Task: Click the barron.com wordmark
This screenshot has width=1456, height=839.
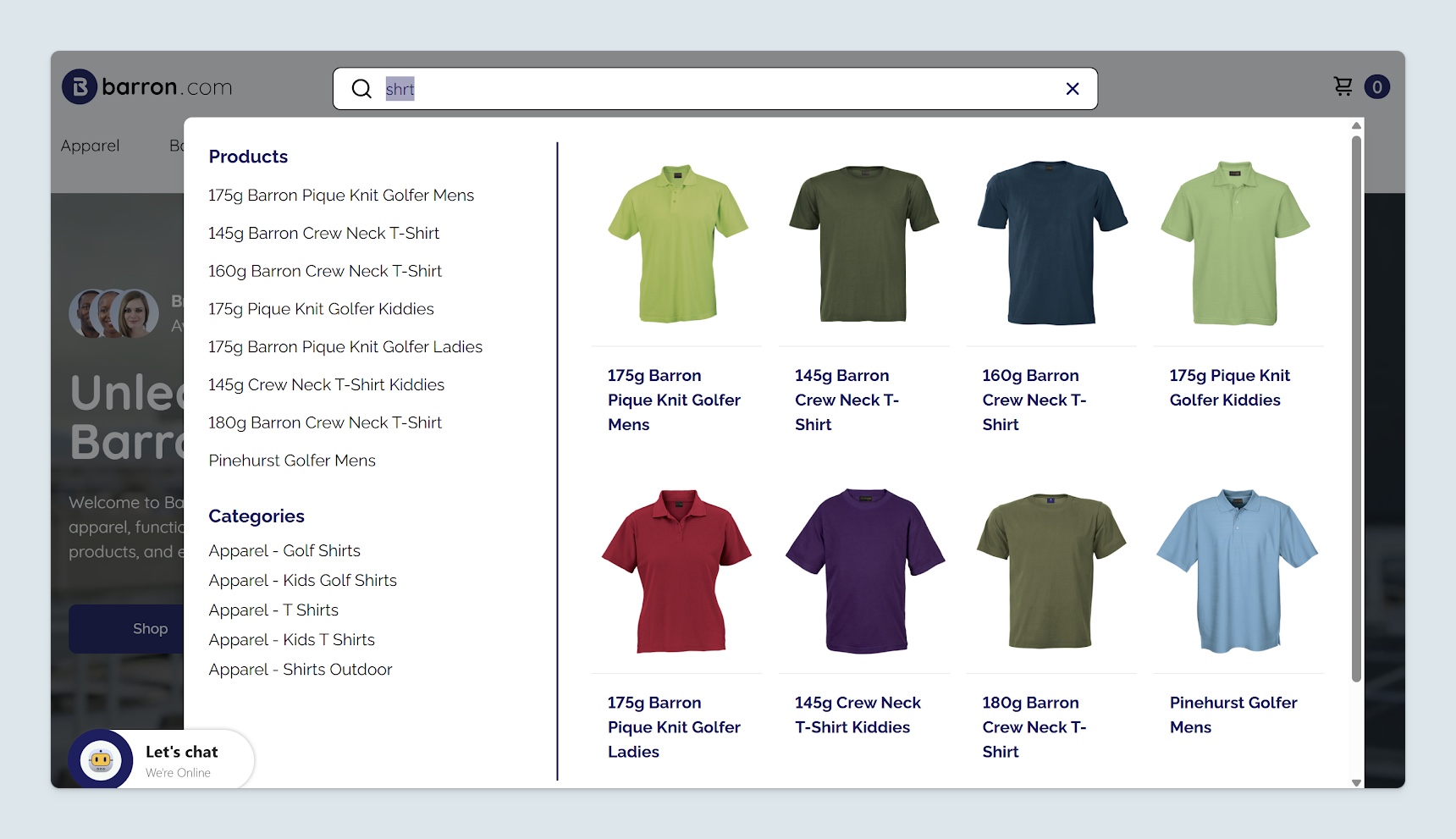Action: (x=167, y=87)
